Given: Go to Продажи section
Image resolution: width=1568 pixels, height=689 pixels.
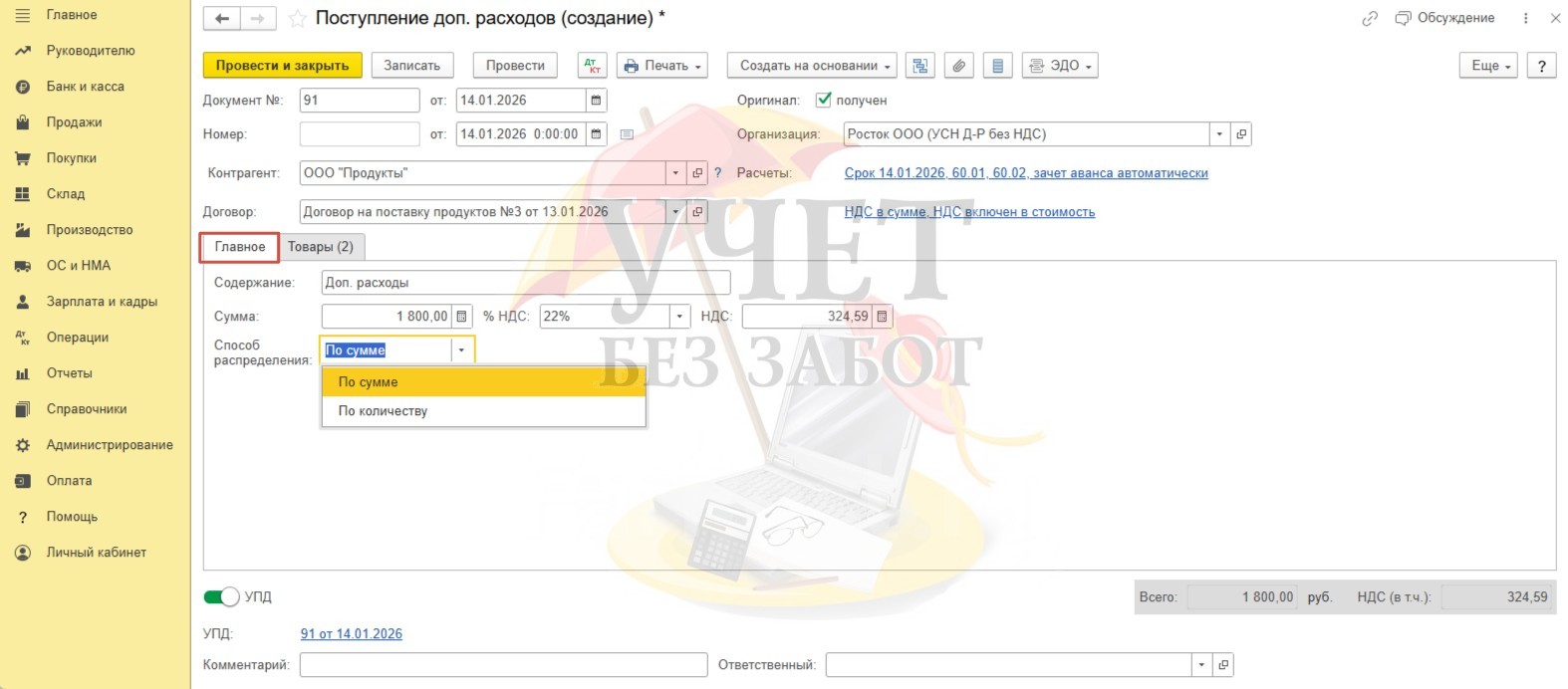Looking at the screenshot, I should click(74, 122).
